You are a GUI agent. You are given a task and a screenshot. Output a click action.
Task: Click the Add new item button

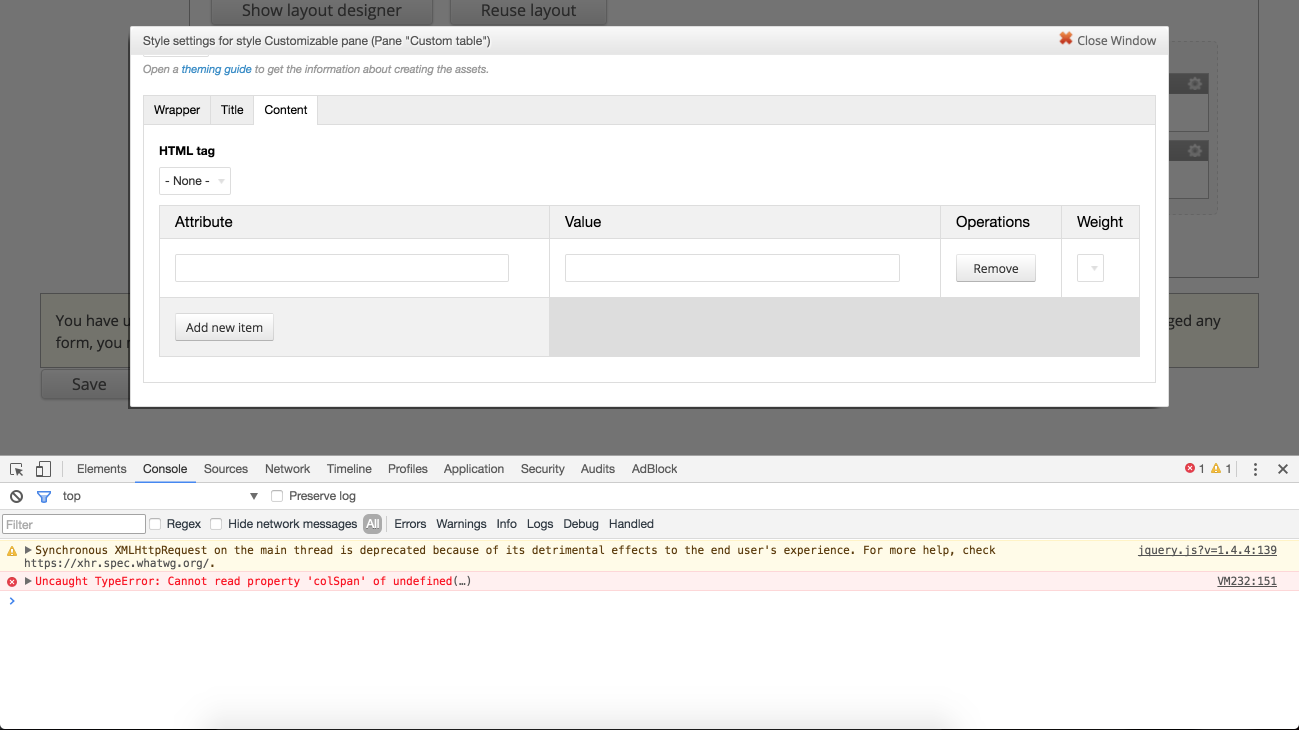click(224, 327)
